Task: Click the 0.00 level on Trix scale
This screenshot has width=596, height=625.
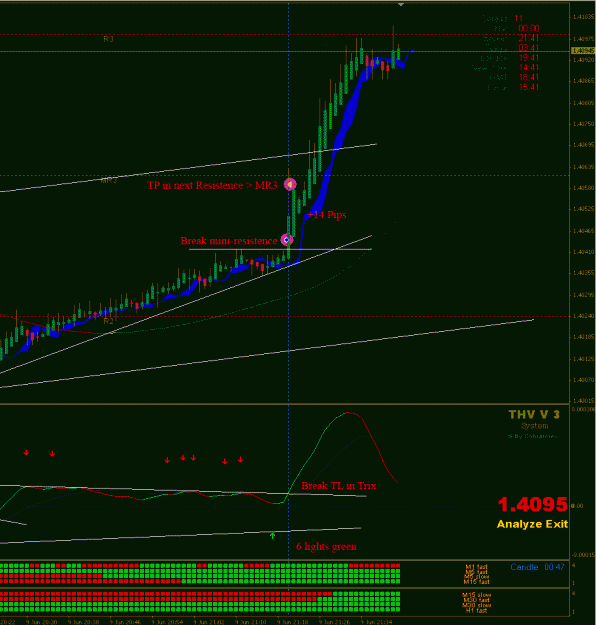Action: (x=577, y=506)
